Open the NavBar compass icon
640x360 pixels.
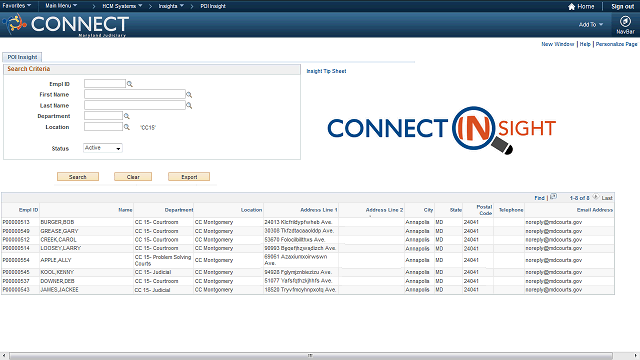(x=625, y=21)
